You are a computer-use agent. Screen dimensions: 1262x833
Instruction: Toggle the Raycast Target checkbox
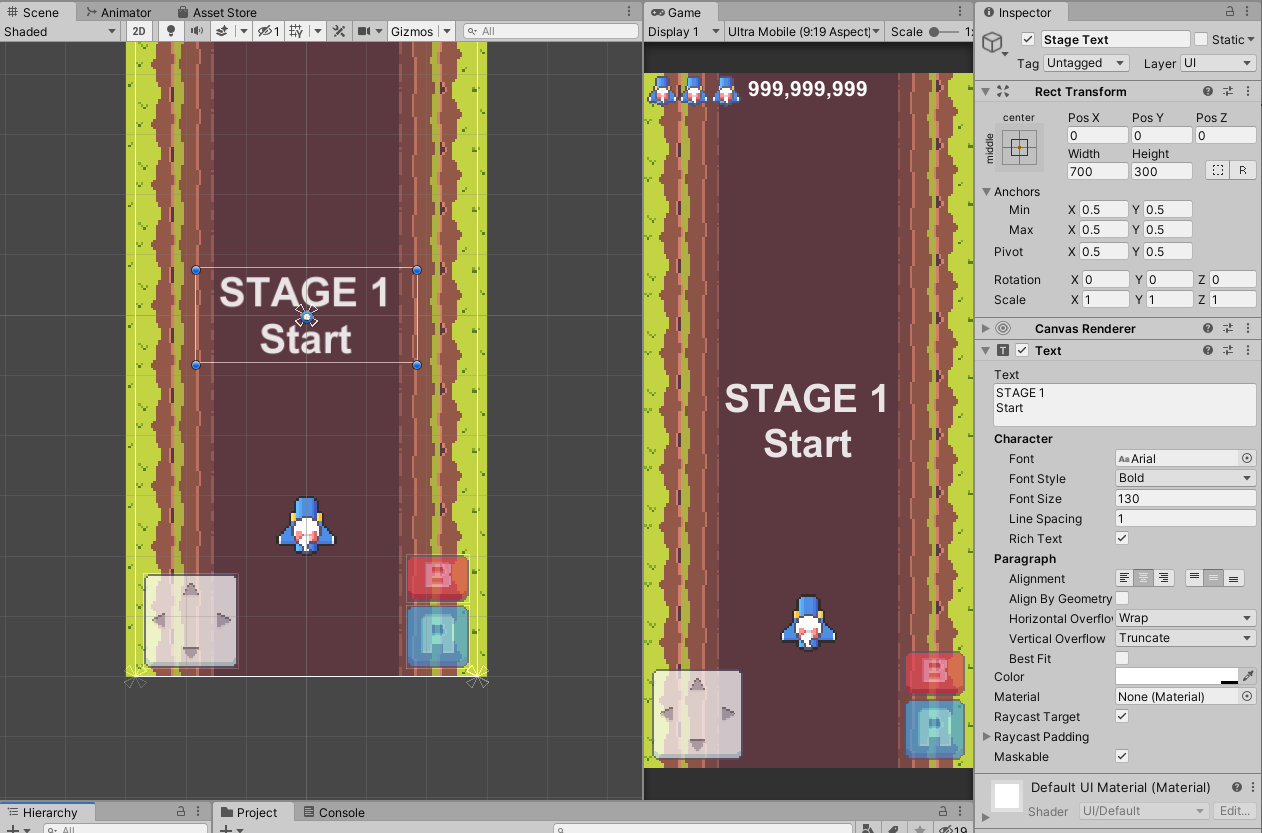(1122, 716)
